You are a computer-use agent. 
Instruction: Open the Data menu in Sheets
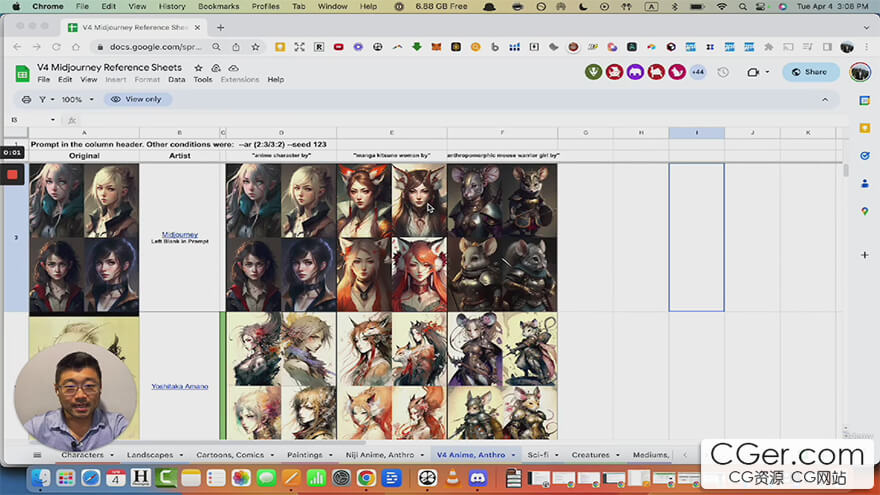coord(177,80)
